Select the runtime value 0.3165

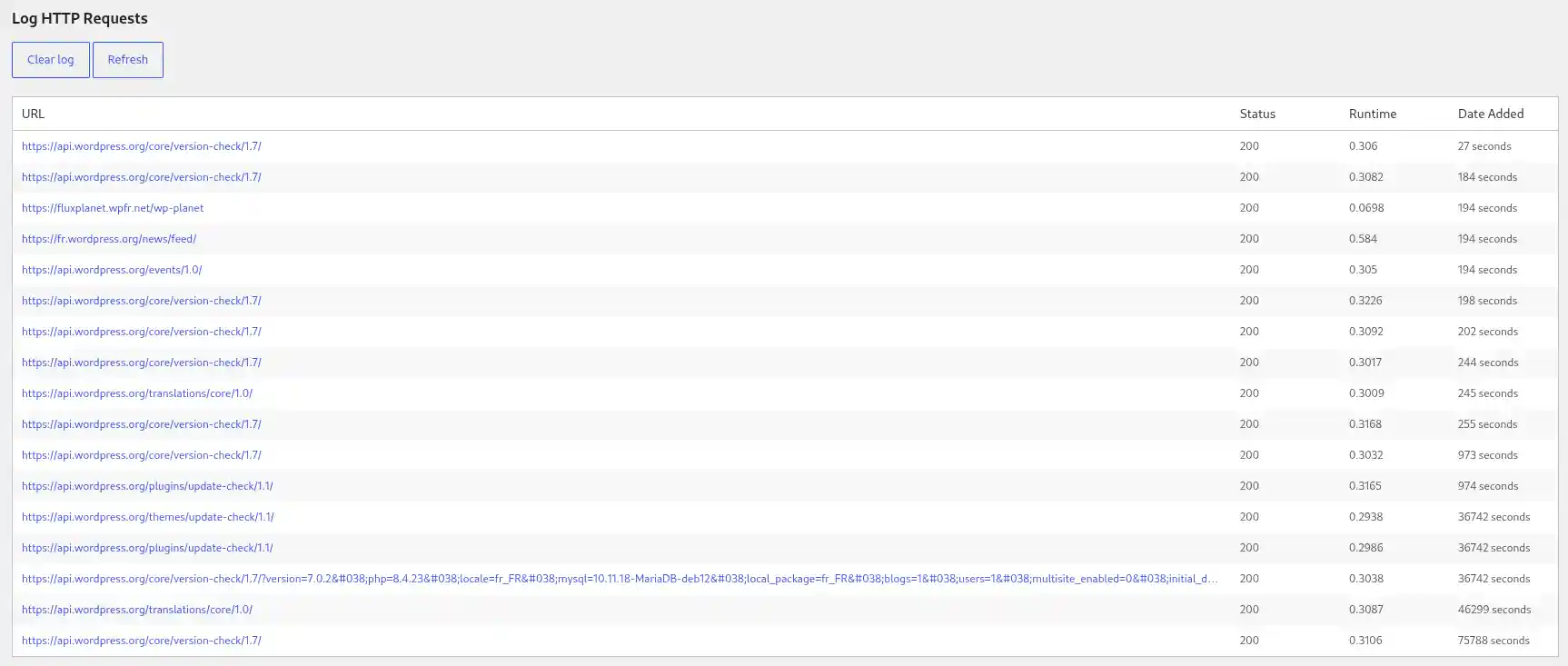[1365, 486]
